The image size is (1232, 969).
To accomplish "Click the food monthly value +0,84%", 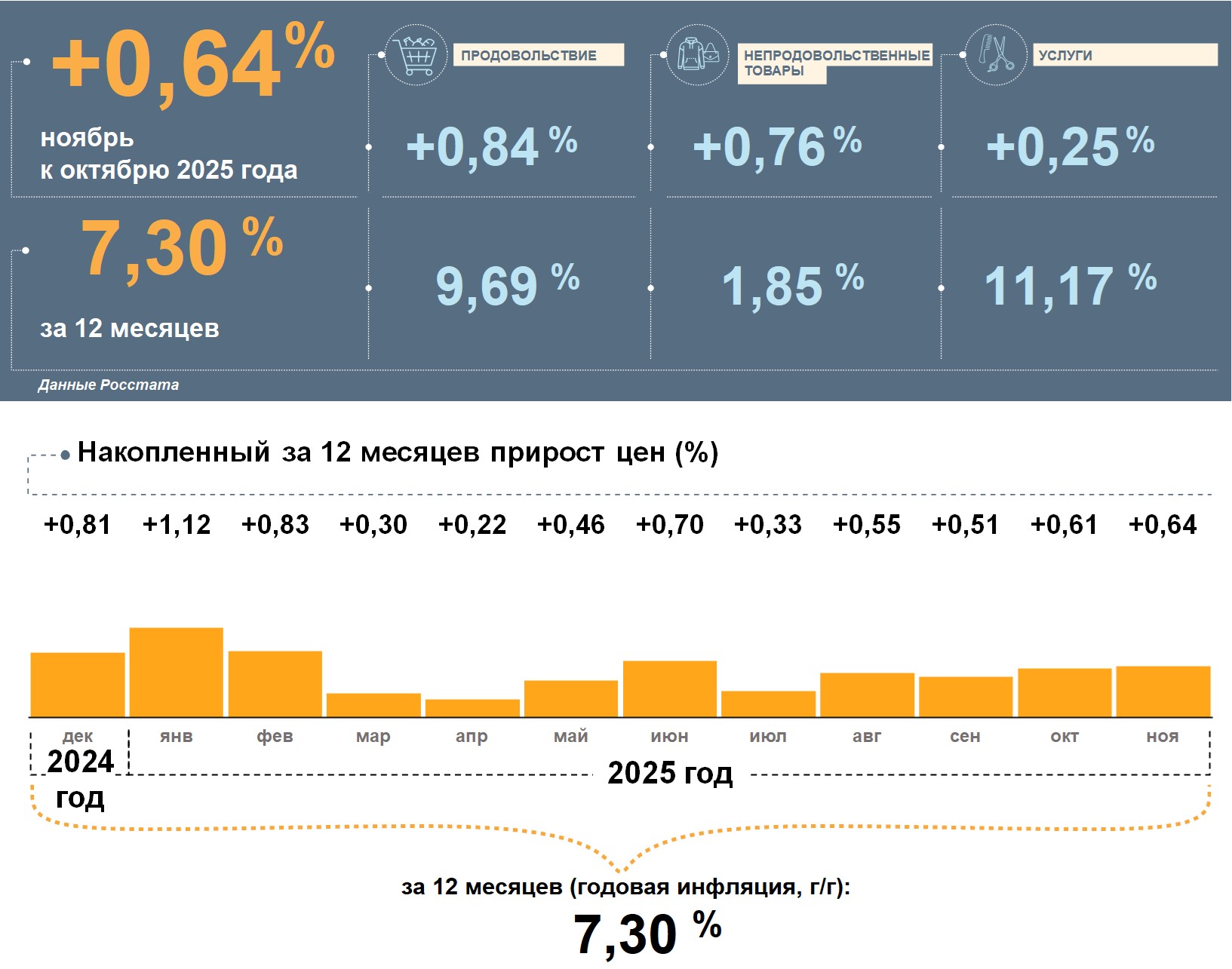I will click(491, 146).
